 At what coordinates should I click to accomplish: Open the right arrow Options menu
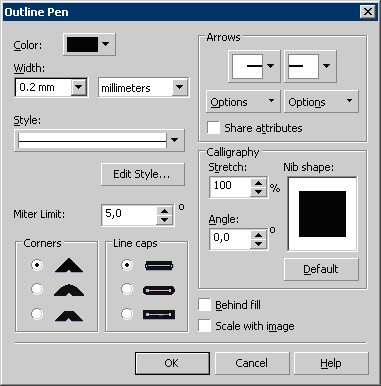click(x=321, y=101)
